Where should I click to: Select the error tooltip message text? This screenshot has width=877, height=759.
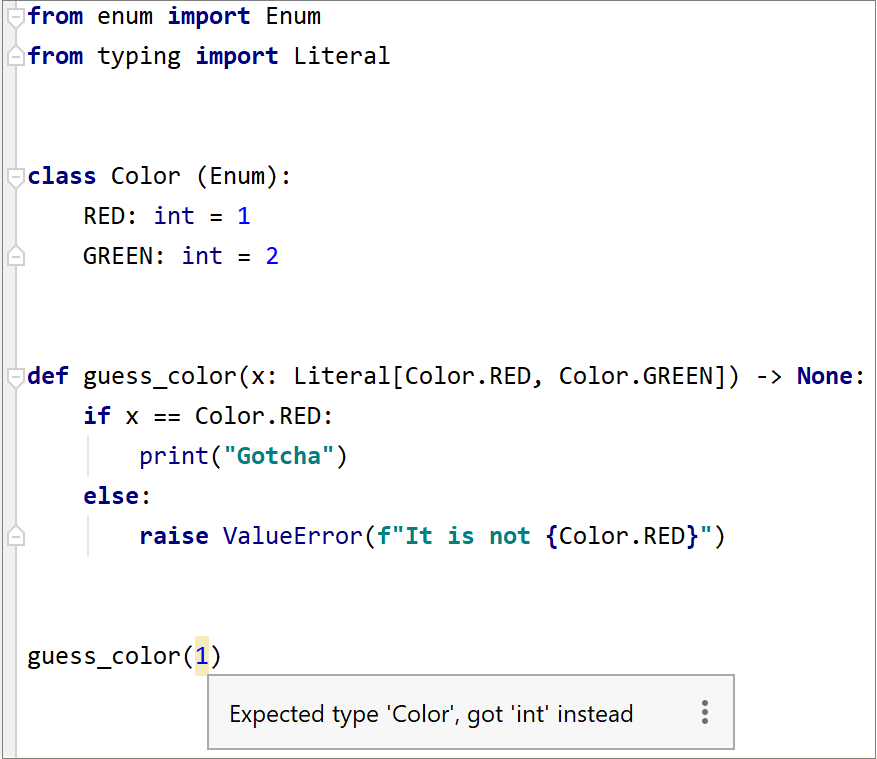430,714
